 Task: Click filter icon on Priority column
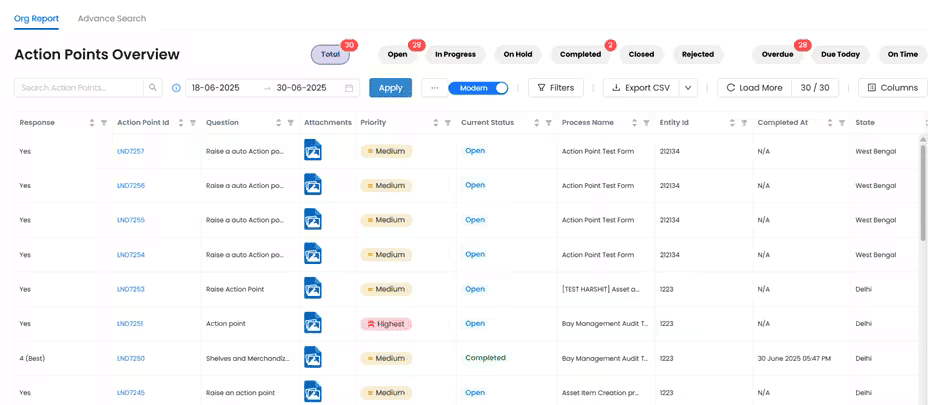[x=447, y=123]
